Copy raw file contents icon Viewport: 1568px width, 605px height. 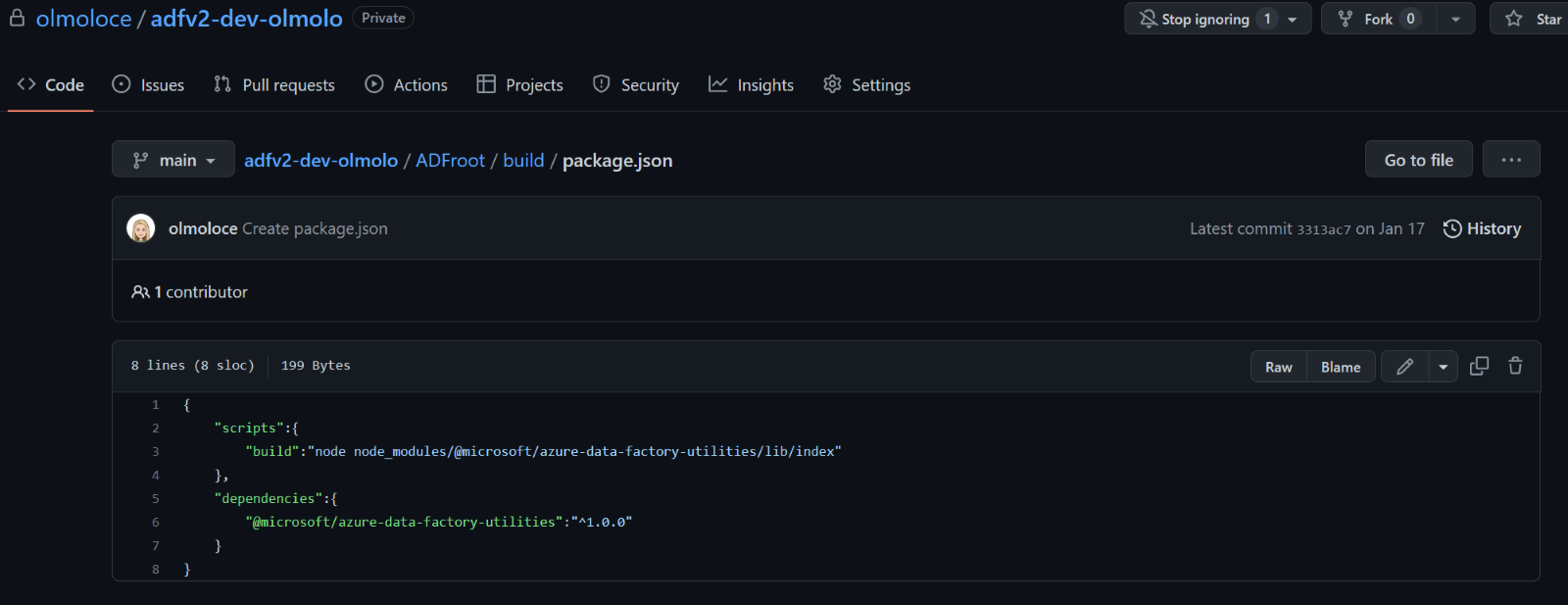click(x=1479, y=367)
